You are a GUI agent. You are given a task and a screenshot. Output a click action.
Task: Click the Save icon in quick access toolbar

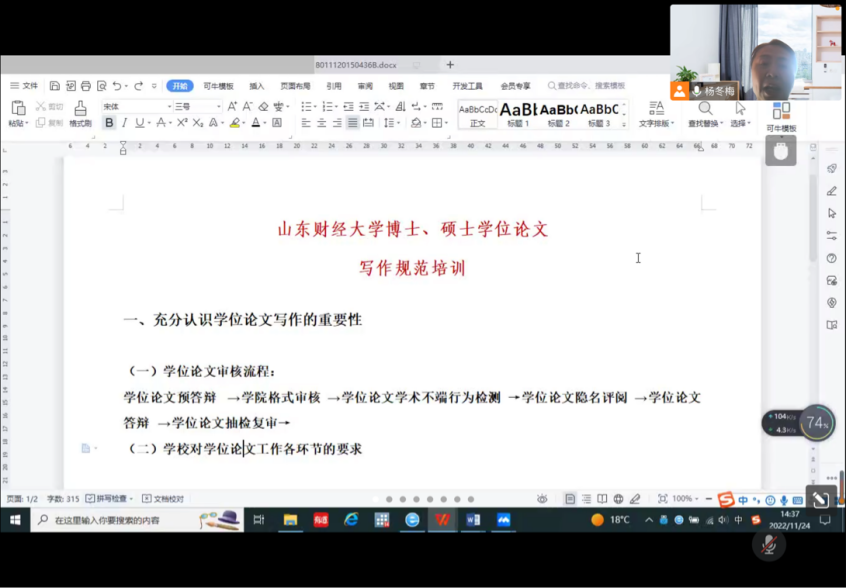pos(55,86)
